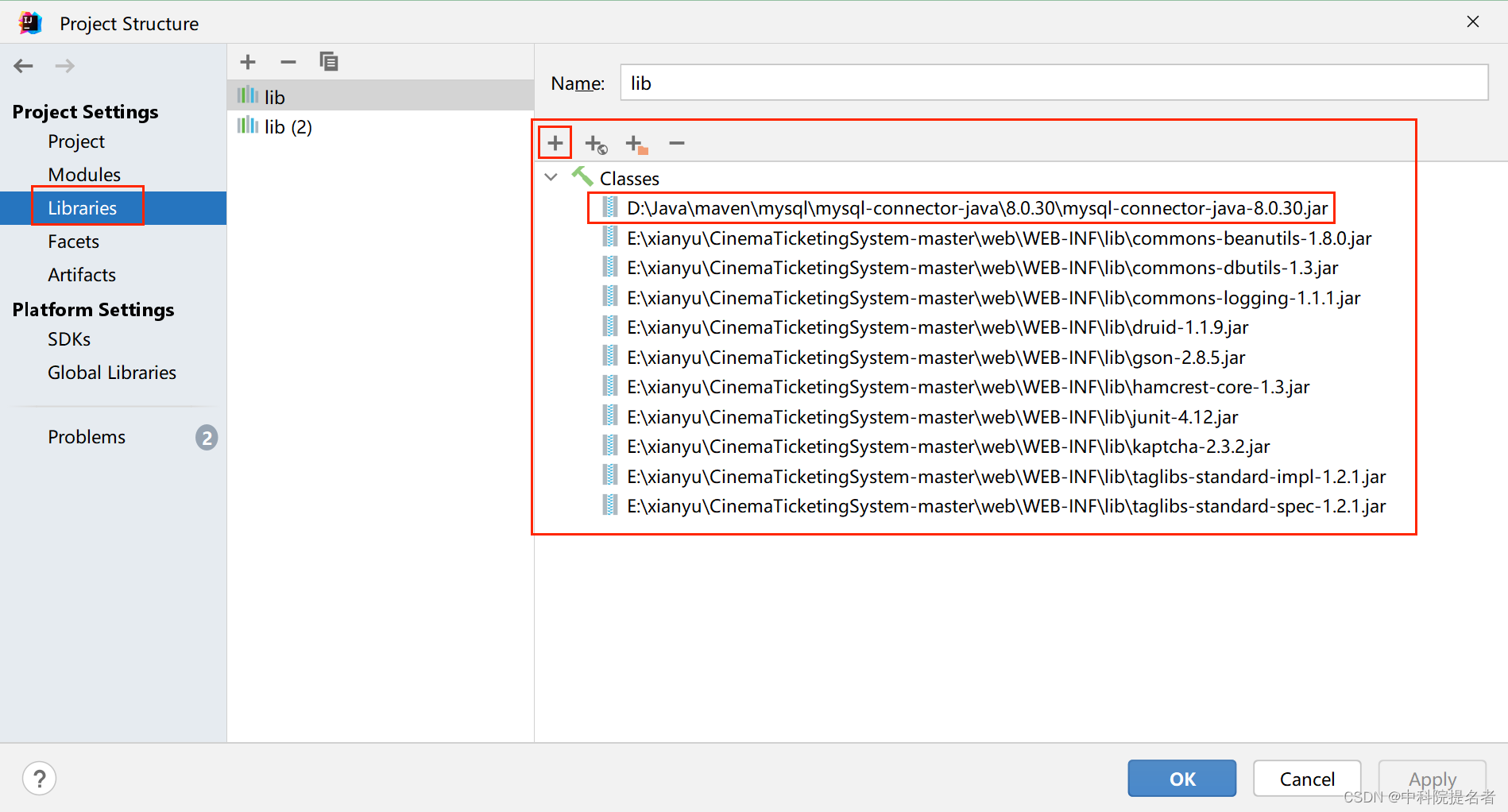The height and width of the screenshot is (812, 1508).
Task: Open help via the question mark icon
Action: [39, 778]
